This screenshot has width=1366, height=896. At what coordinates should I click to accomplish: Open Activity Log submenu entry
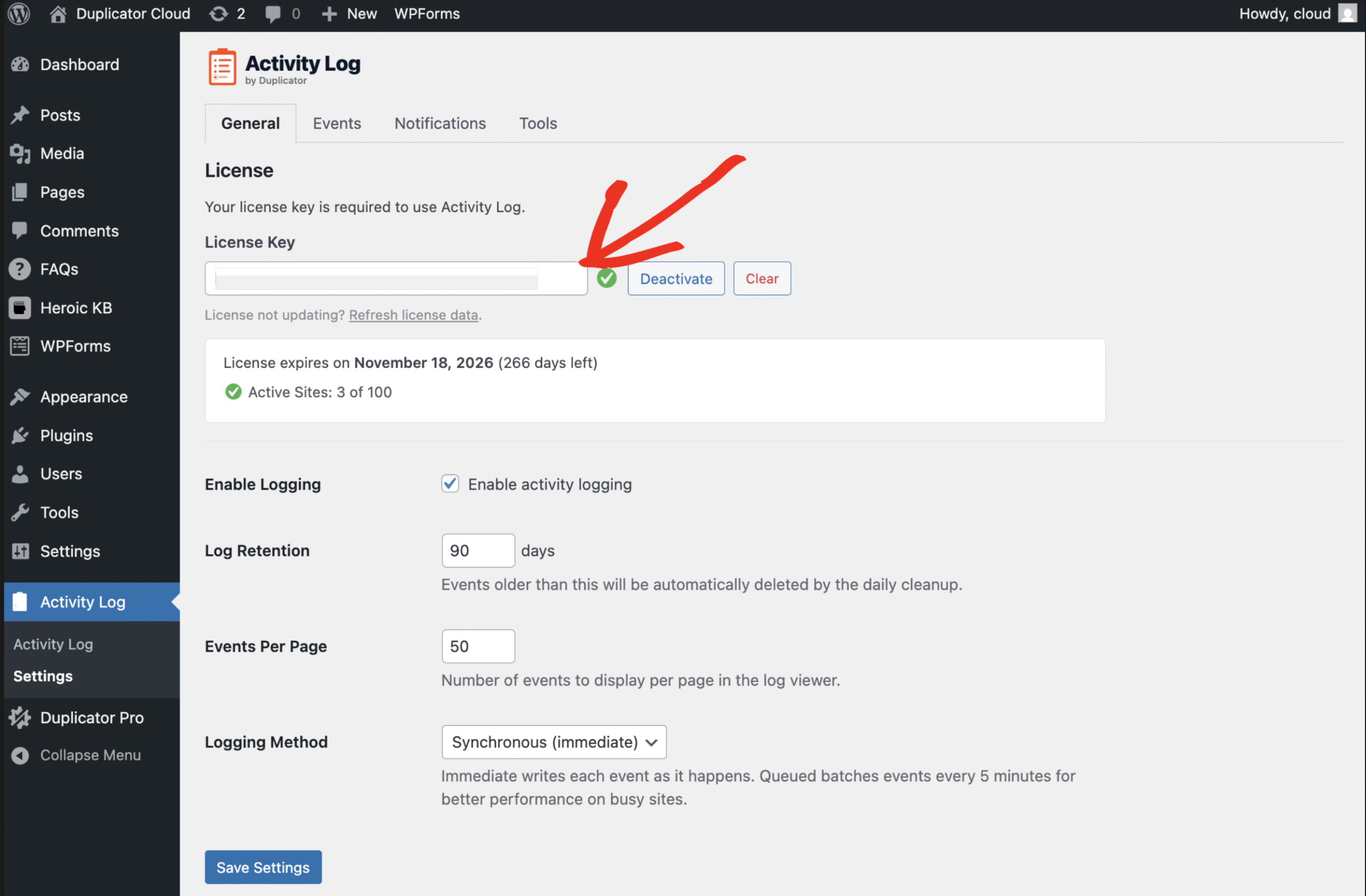point(53,644)
